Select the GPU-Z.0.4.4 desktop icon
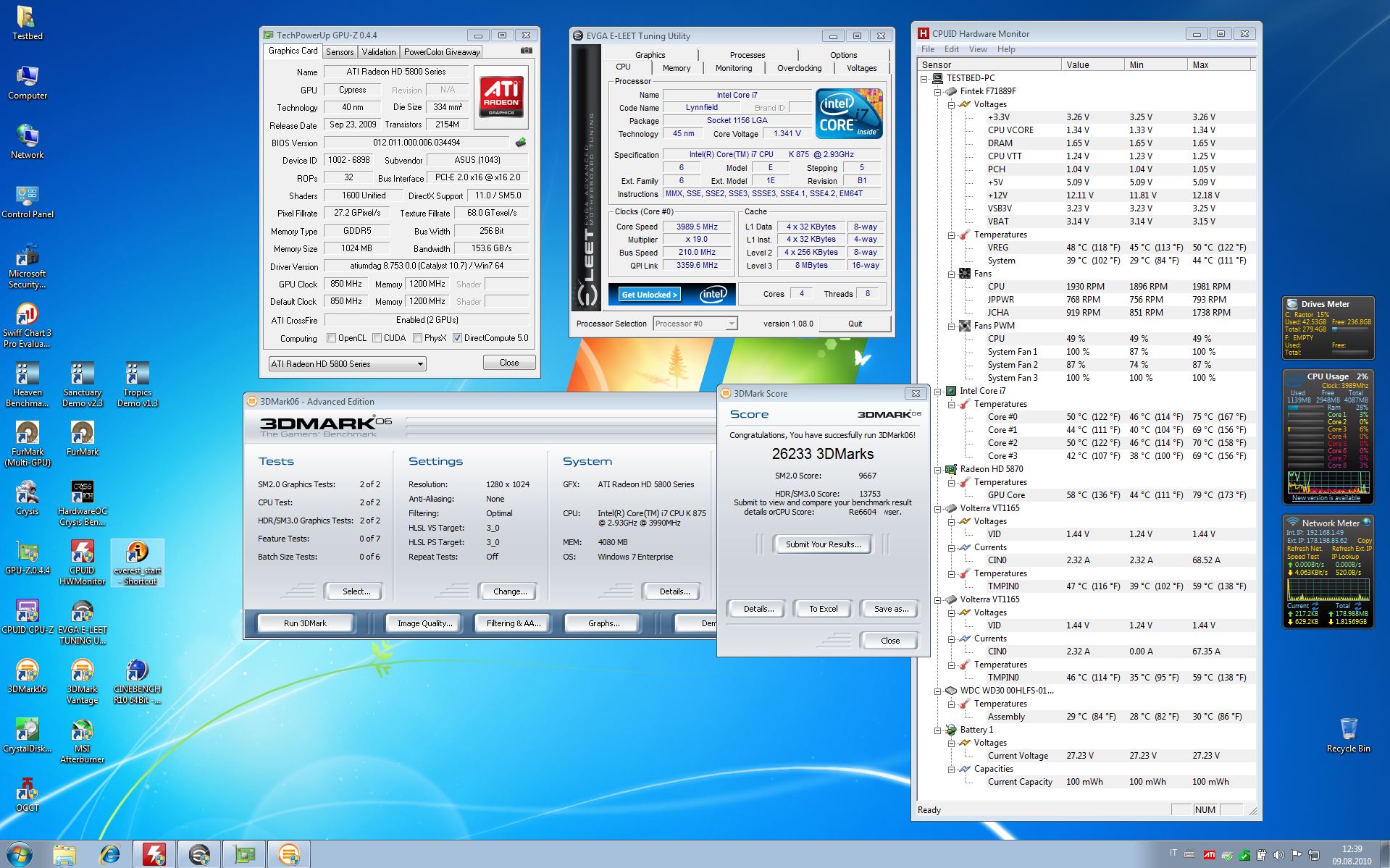Image resolution: width=1390 pixels, height=868 pixels. (x=27, y=557)
